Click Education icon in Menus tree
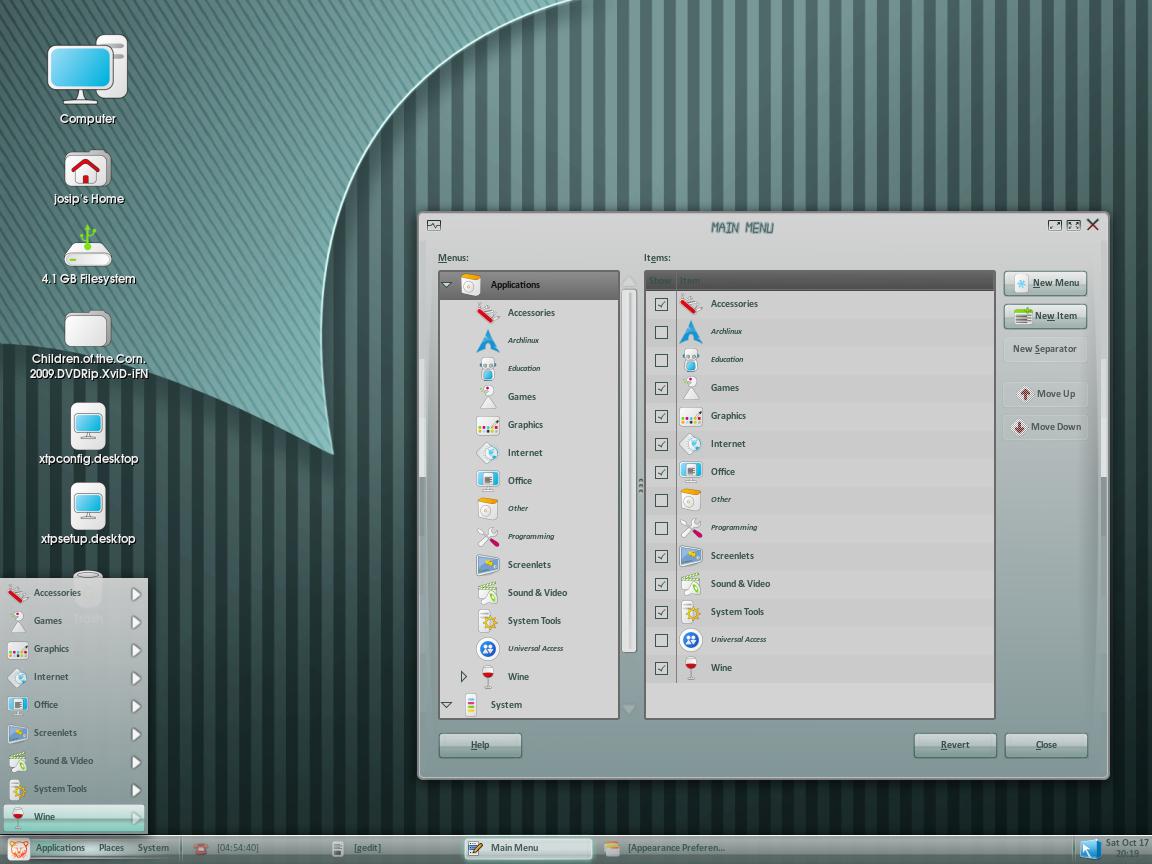The height and width of the screenshot is (864, 1152). (x=488, y=369)
